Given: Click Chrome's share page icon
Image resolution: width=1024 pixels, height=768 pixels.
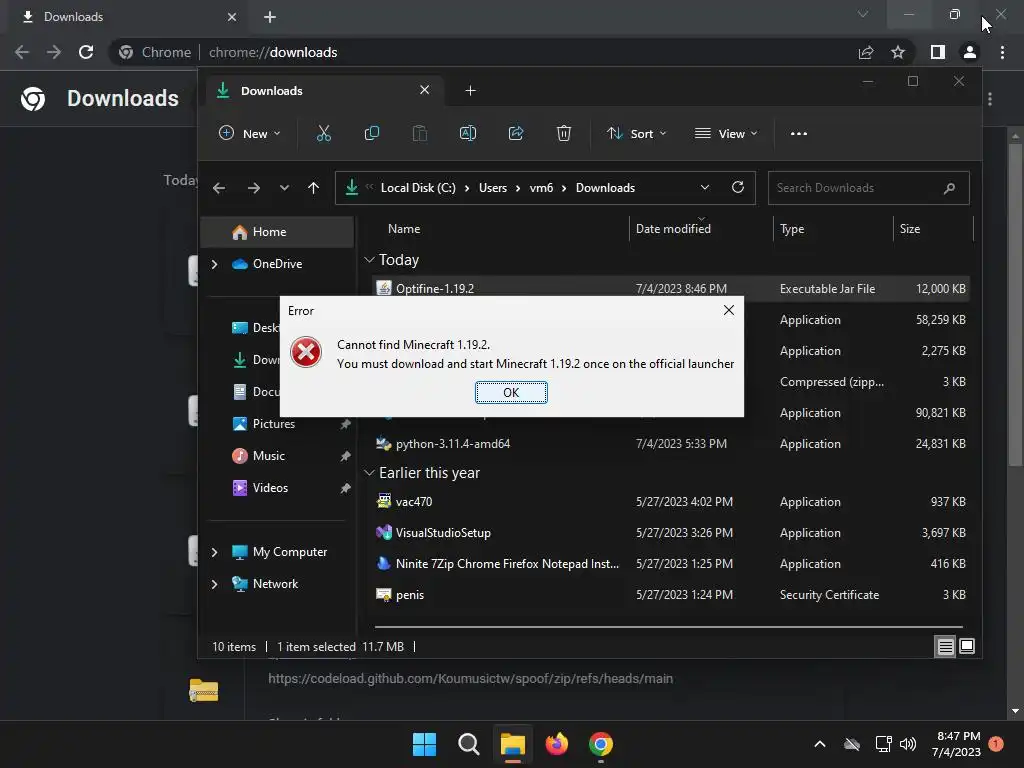Looking at the screenshot, I should 866,52.
